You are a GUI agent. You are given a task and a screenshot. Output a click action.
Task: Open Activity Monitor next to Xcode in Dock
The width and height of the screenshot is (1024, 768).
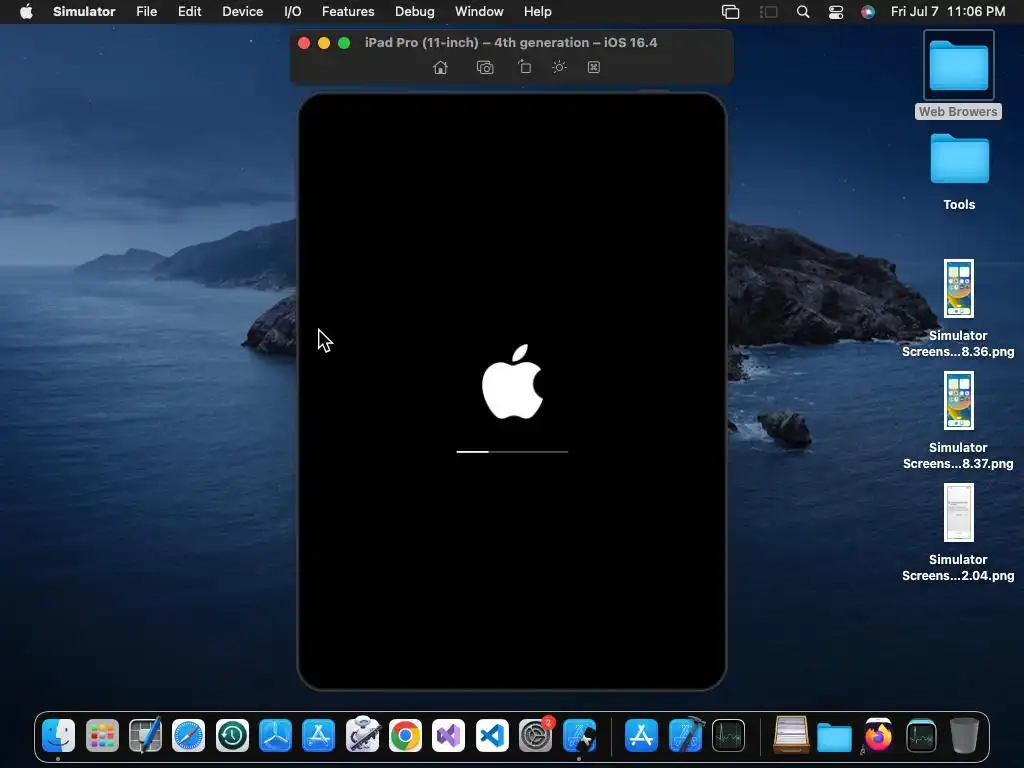tap(728, 736)
